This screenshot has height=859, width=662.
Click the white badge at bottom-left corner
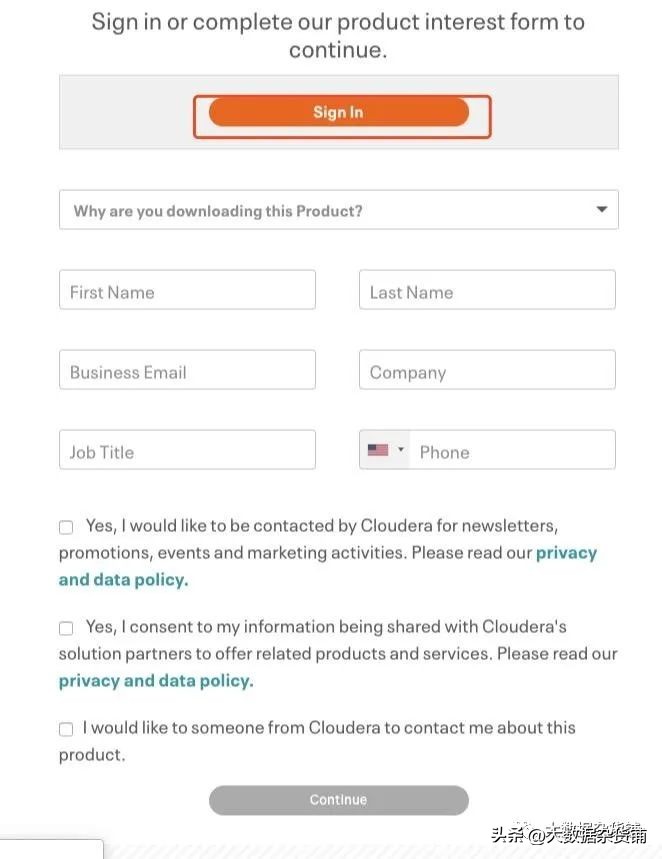point(50,849)
